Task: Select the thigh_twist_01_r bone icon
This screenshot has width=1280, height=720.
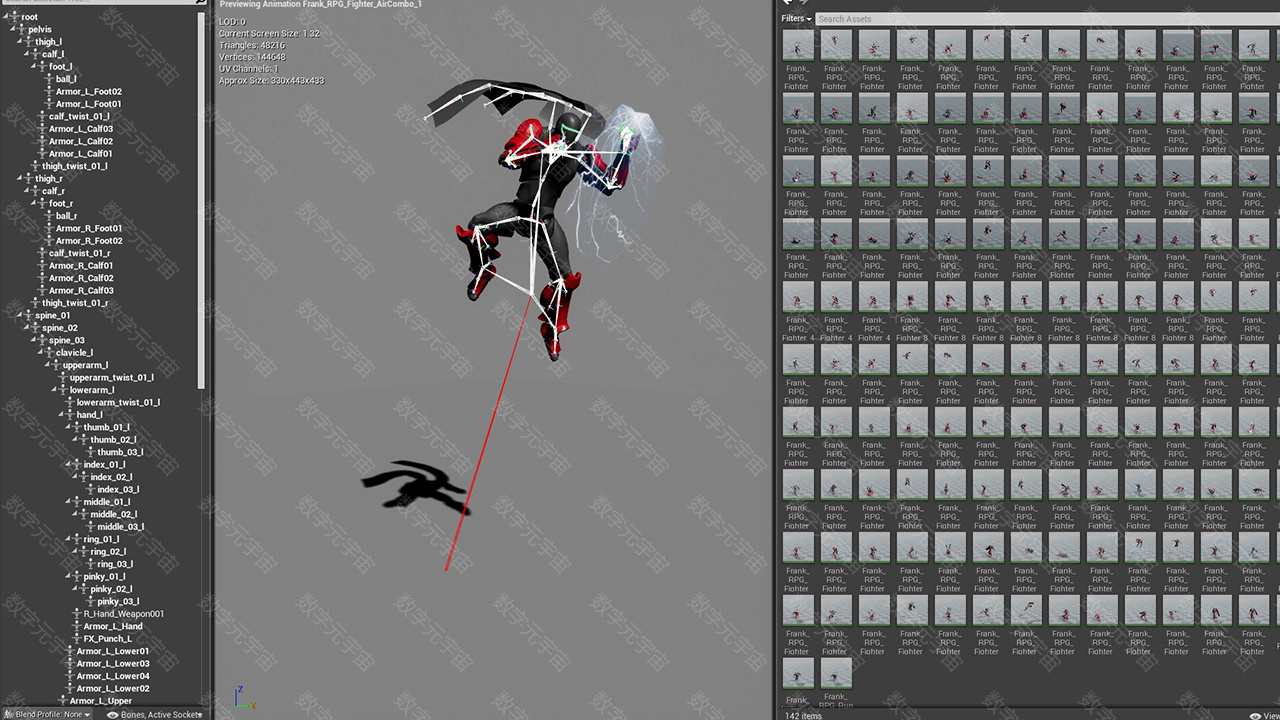Action: [35, 303]
